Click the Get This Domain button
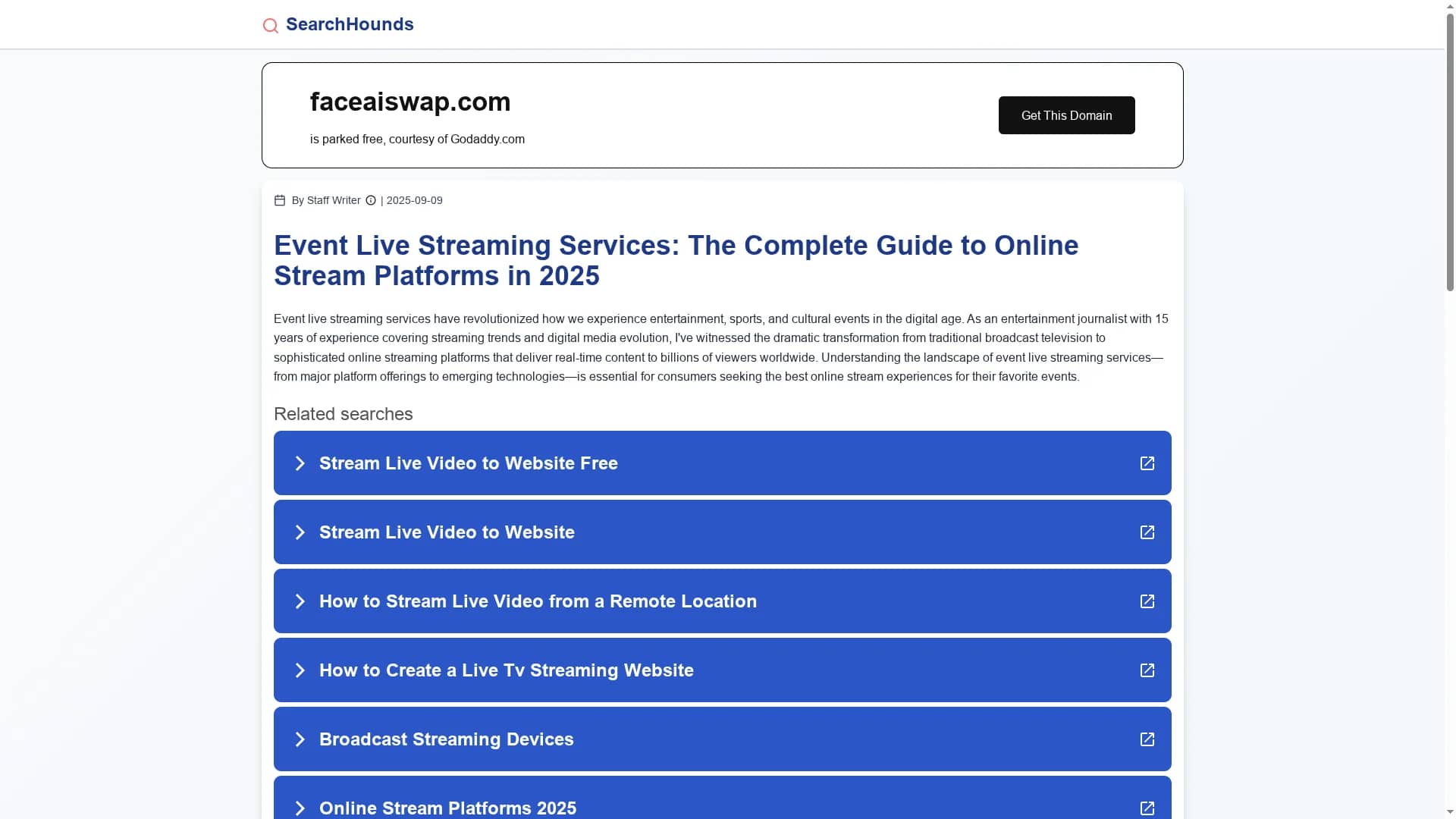The image size is (1456, 819). tap(1066, 115)
